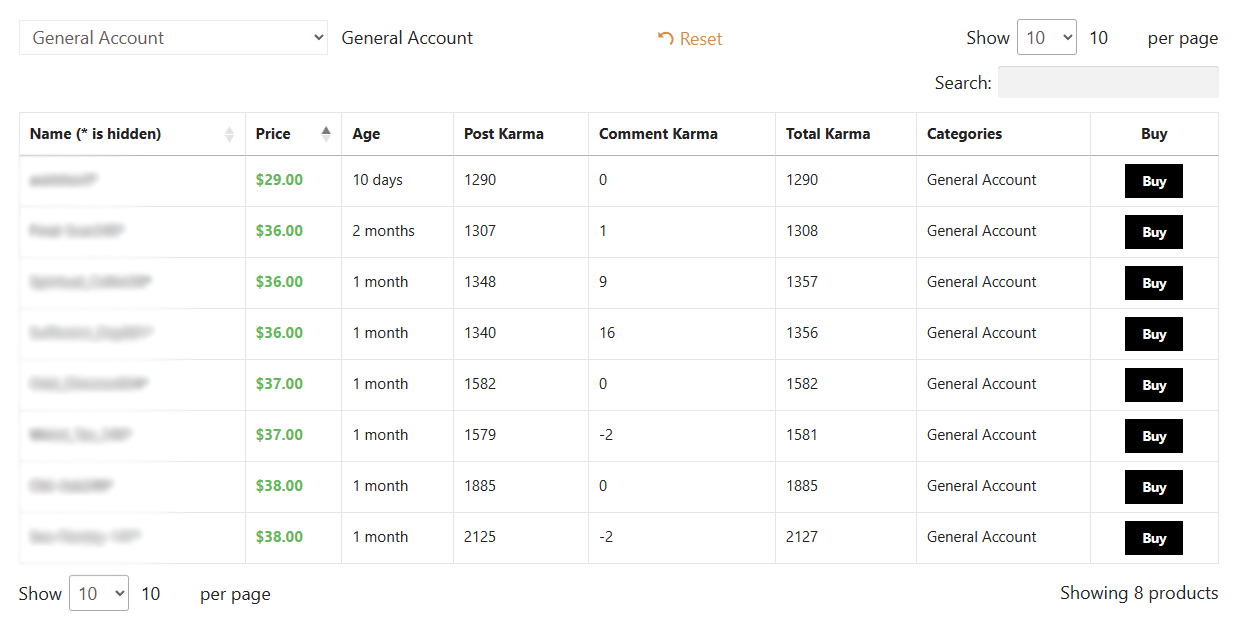Select the Comment Karma column header
The width and height of the screenshot is (1246, 631).
(658, 134)
